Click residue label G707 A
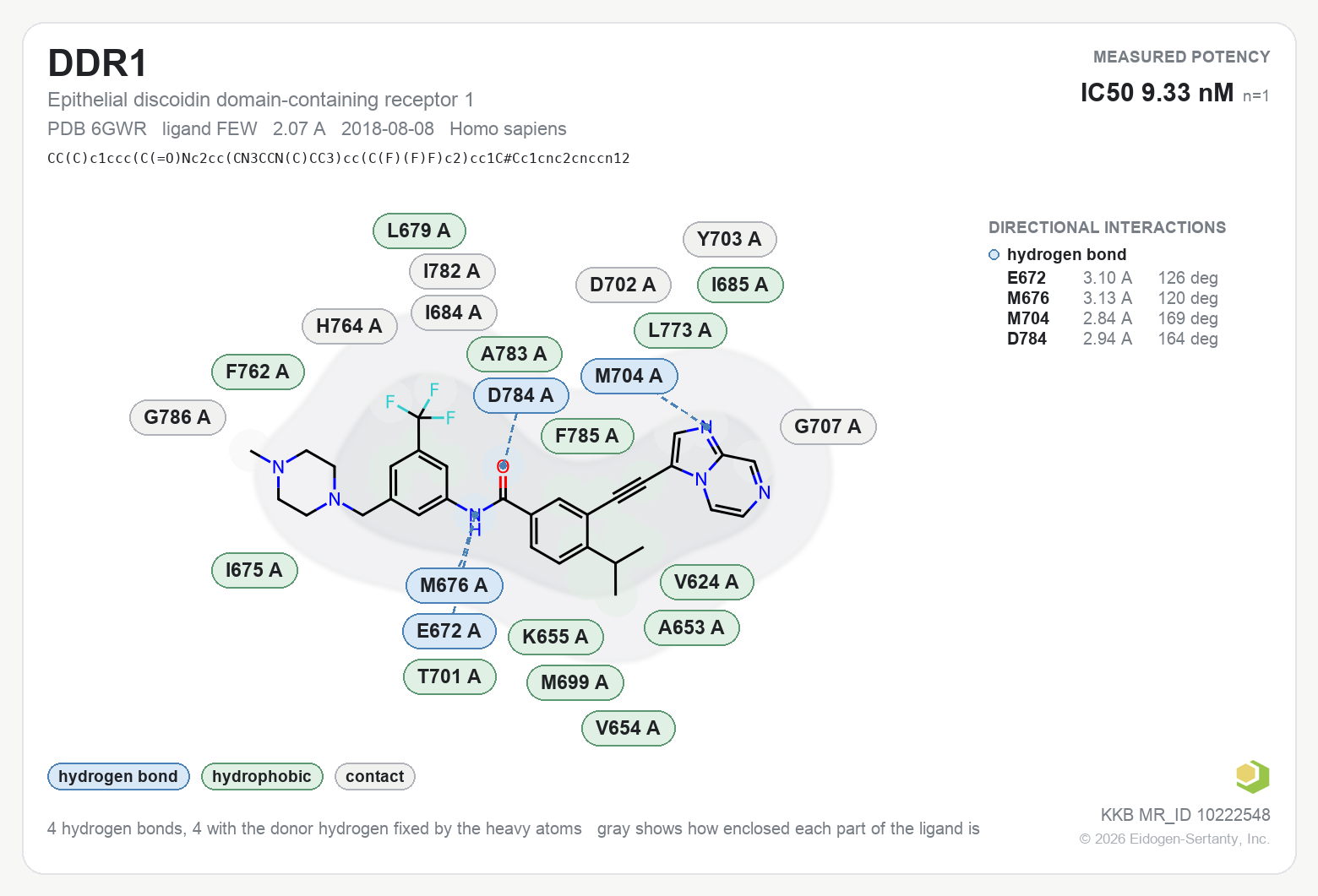1318x896 pixels. tap(828, 426)
